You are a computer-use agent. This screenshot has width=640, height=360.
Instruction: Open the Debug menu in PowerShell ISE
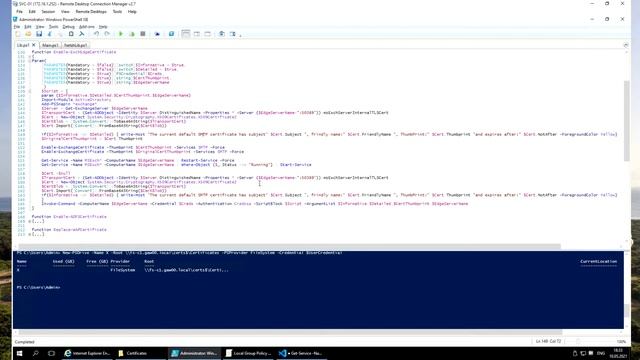tap(68, 27)
